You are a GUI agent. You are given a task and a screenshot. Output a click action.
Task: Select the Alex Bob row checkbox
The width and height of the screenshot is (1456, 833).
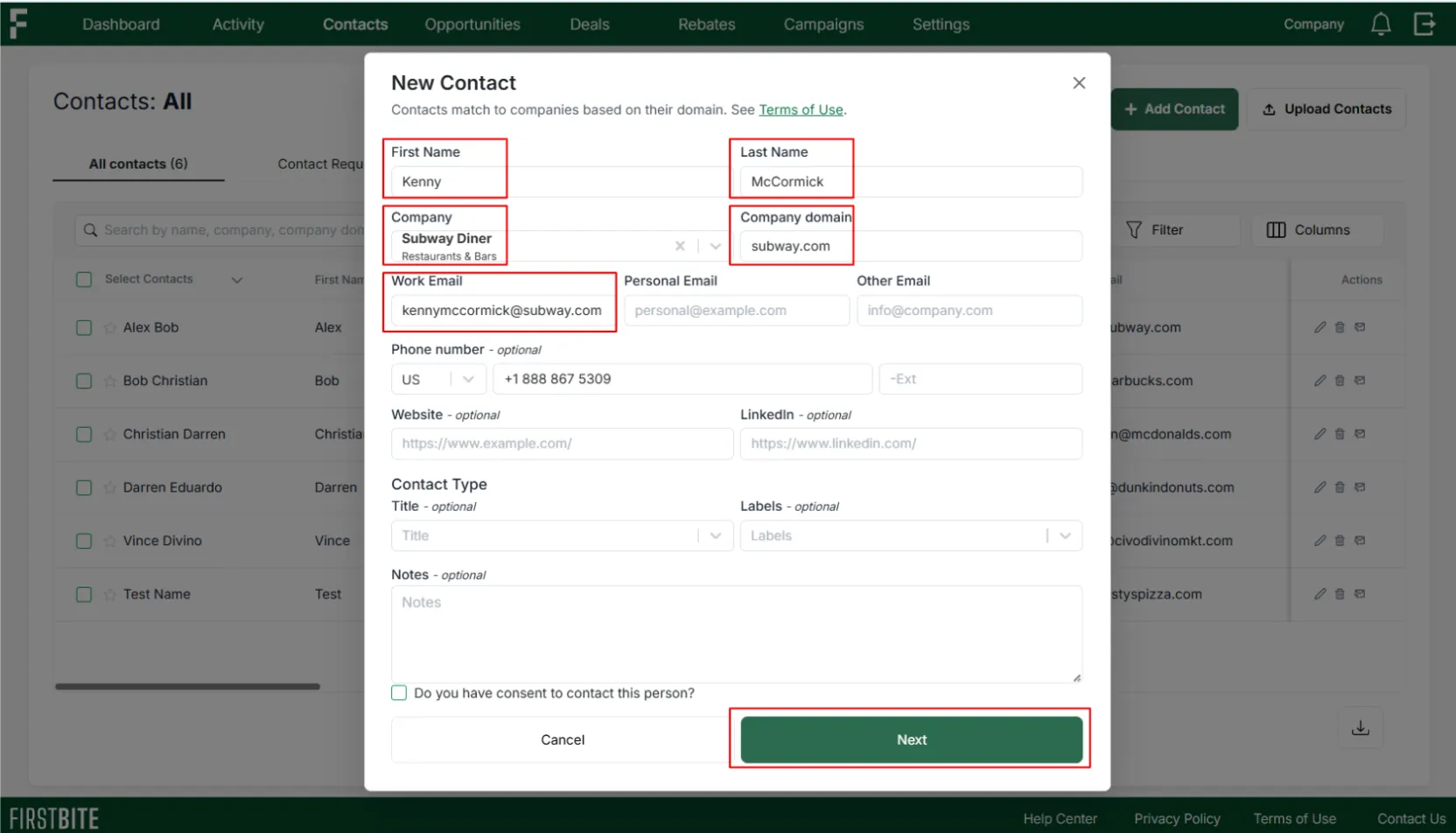coord(84,328)
